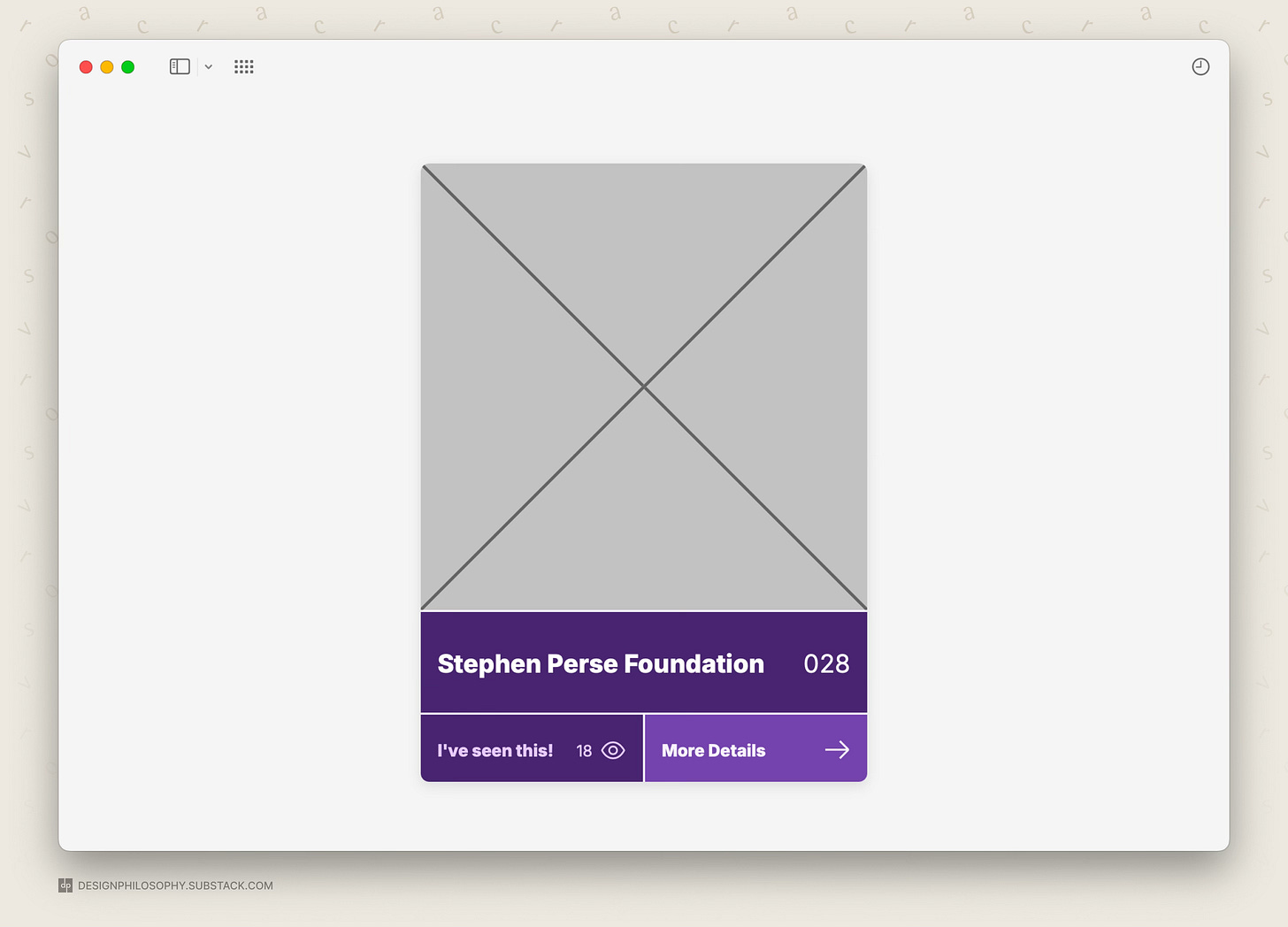Maximize the window with the green button
Viewport: 1288px width, 927px height.
point(128,67)
